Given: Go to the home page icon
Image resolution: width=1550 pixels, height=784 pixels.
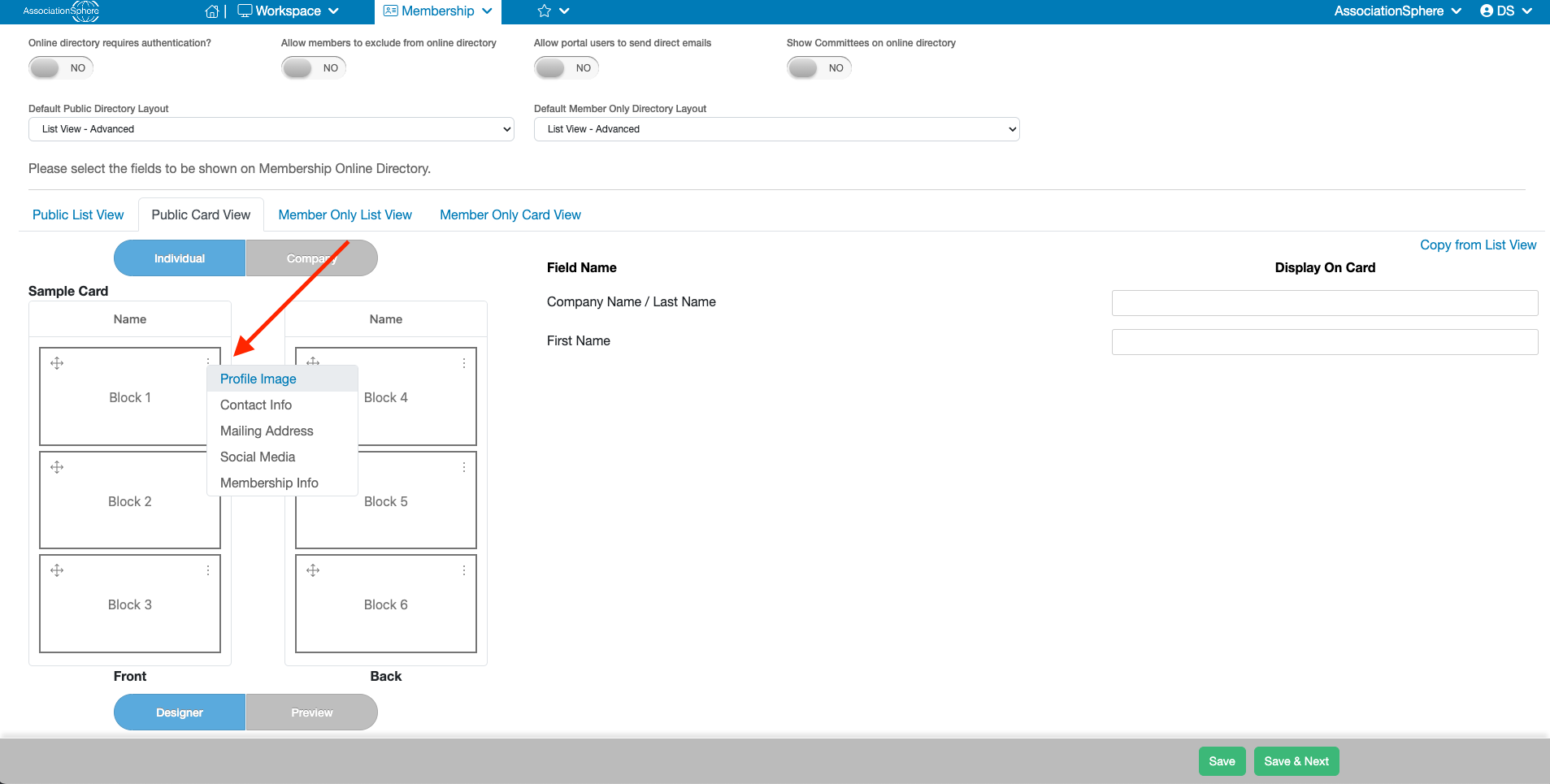Looking at the screenshot, I should click(x=212, y=11).
